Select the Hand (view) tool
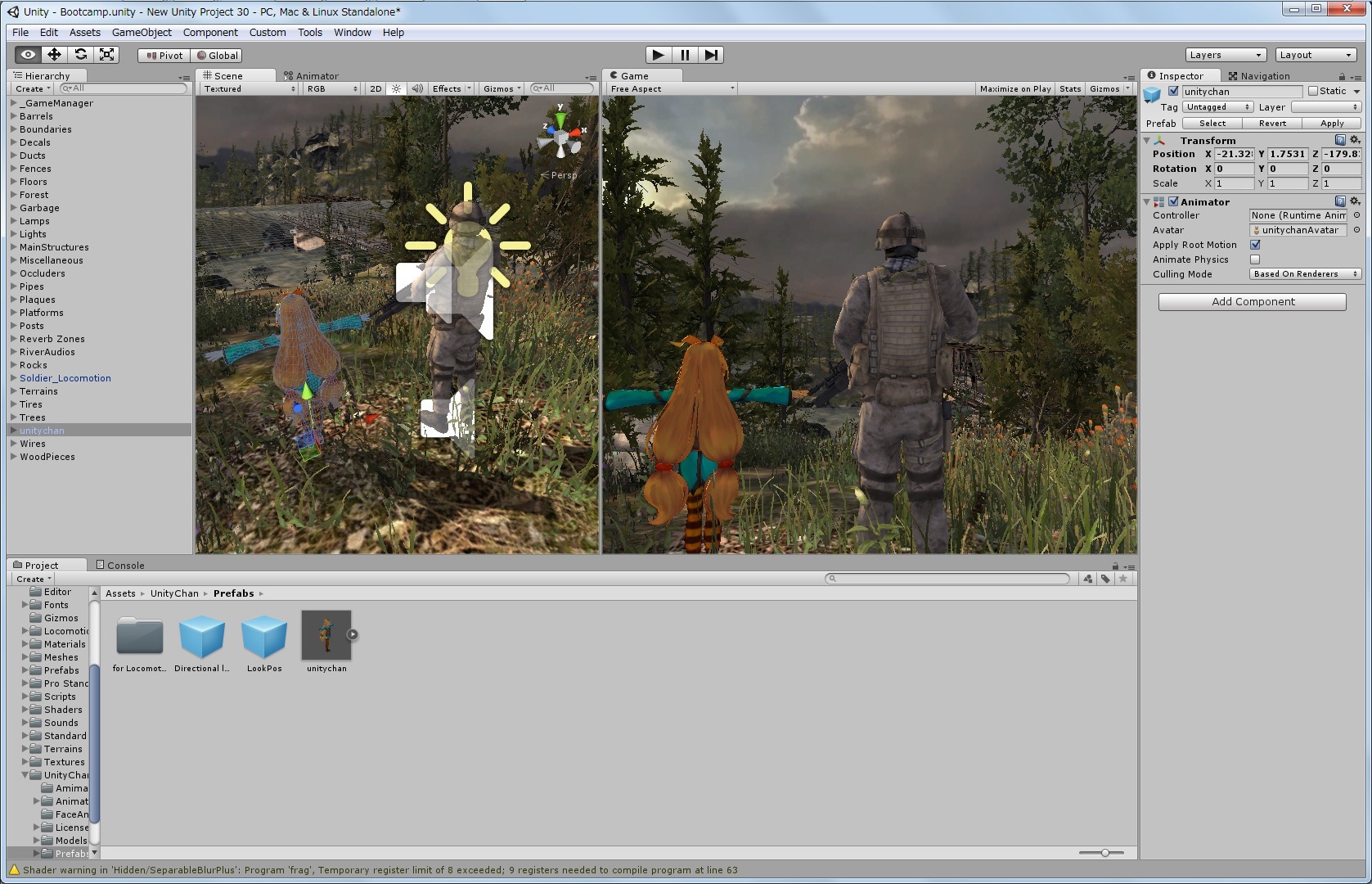 (28, 55)
